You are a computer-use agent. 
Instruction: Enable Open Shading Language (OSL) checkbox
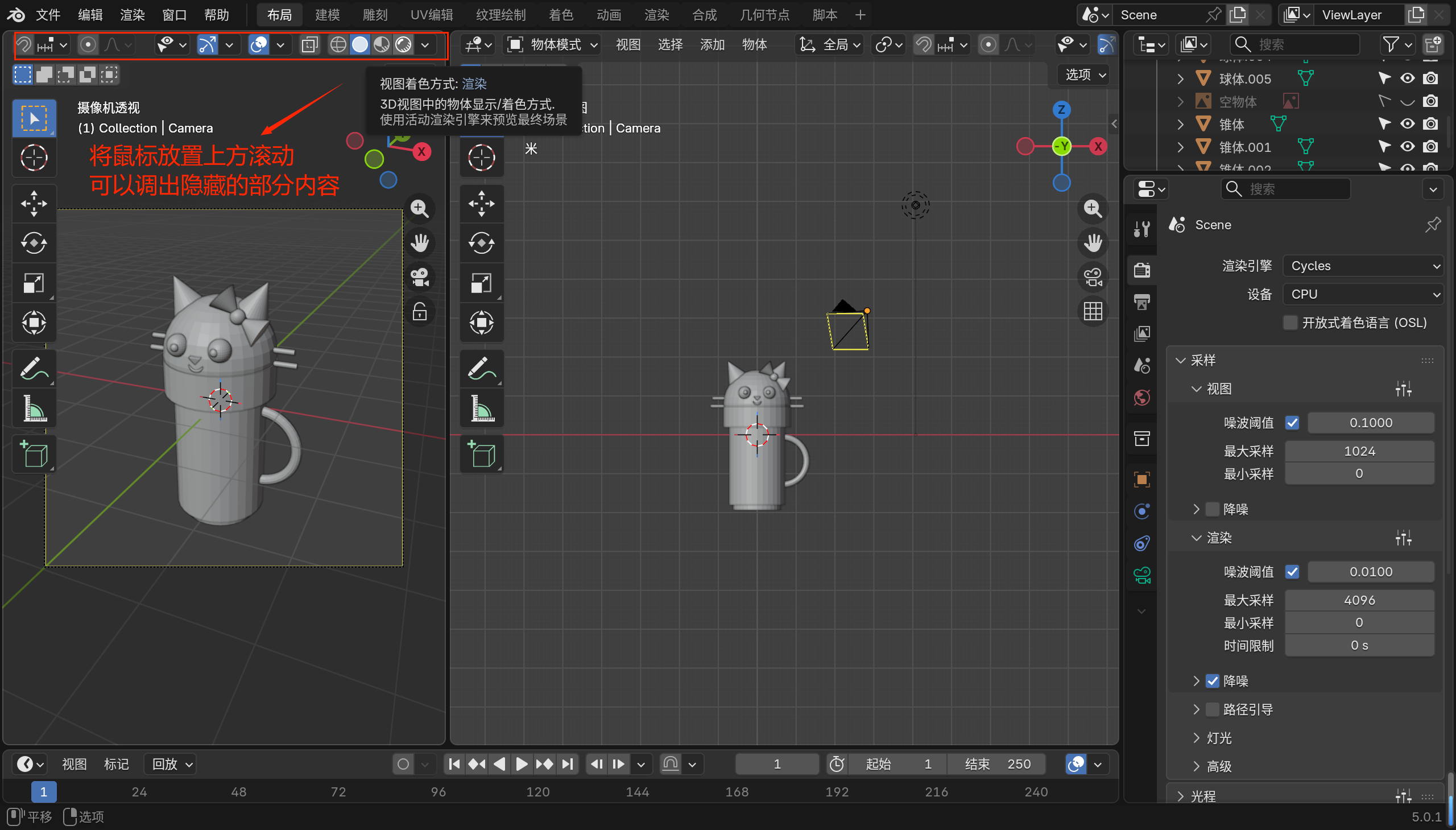1290,323
